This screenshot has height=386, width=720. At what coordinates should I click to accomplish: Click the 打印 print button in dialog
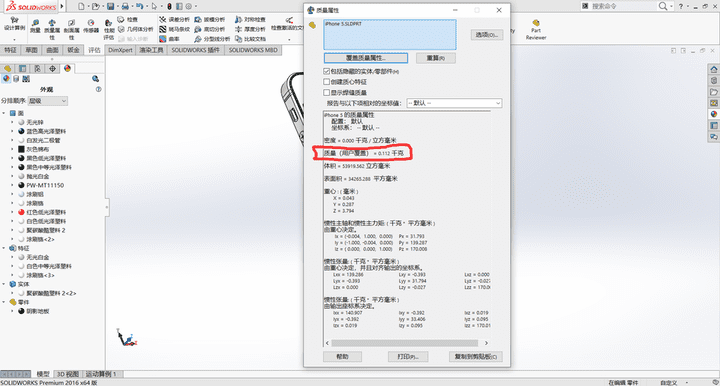click(408, 357)
